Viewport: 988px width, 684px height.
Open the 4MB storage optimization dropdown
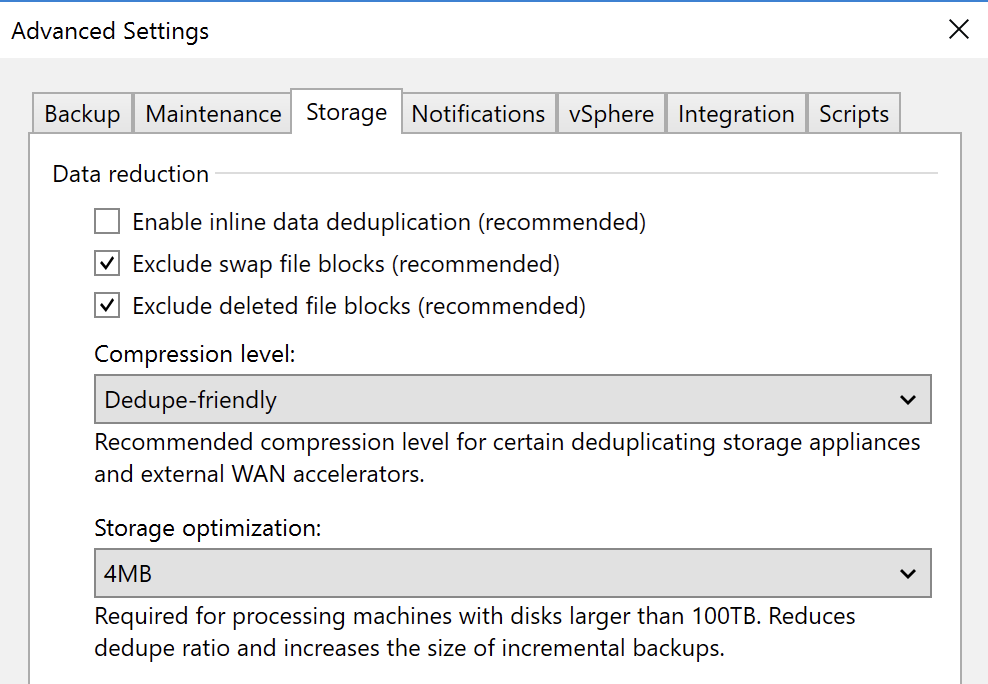tap(512, 573)
